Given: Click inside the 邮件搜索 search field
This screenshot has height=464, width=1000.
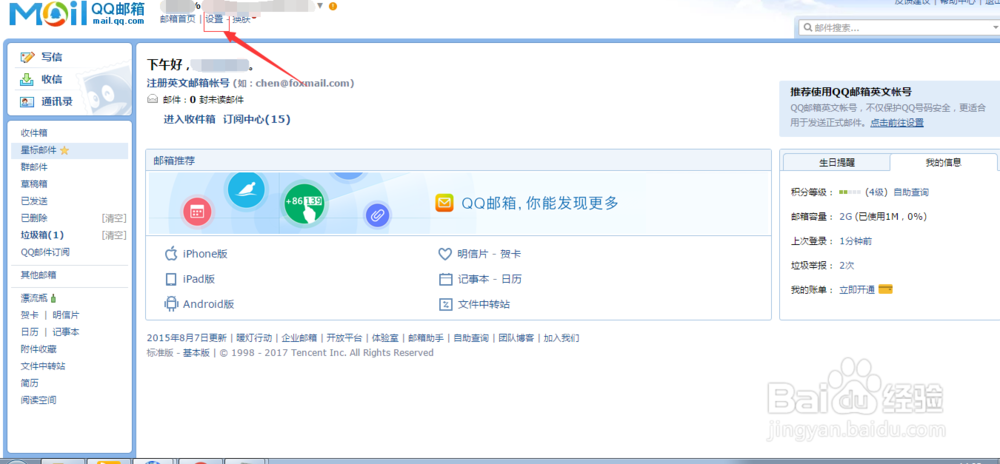Looking at the screenshot, I should [x=898, y=27].
